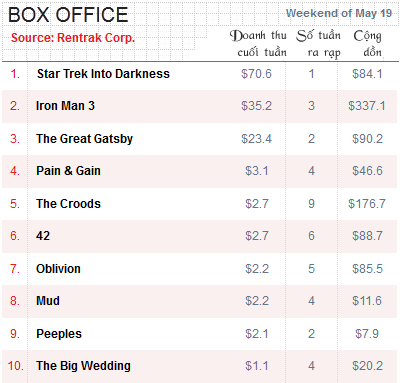Image resolution: width=400 pixels, height=383 pixels.
Task: Click The Great Gatsby movie title
Action: point(85,139)
